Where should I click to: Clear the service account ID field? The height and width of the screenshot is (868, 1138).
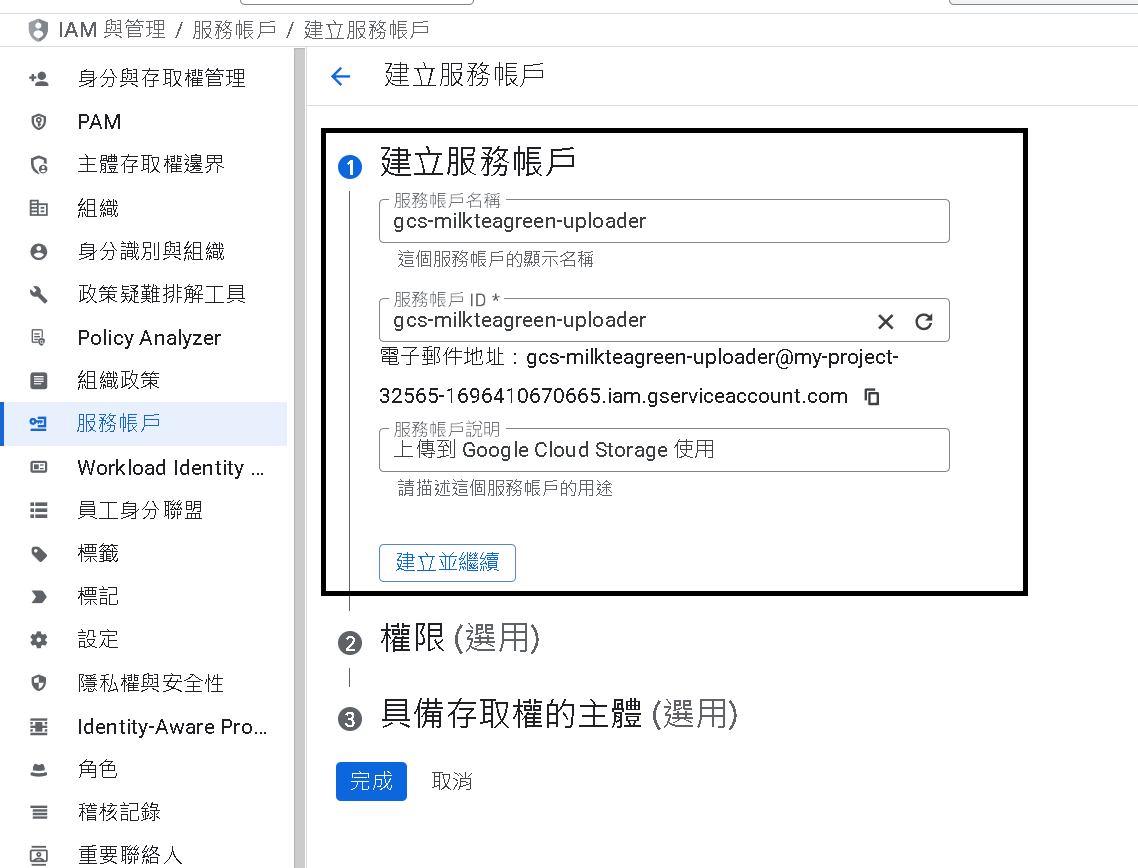885,322
